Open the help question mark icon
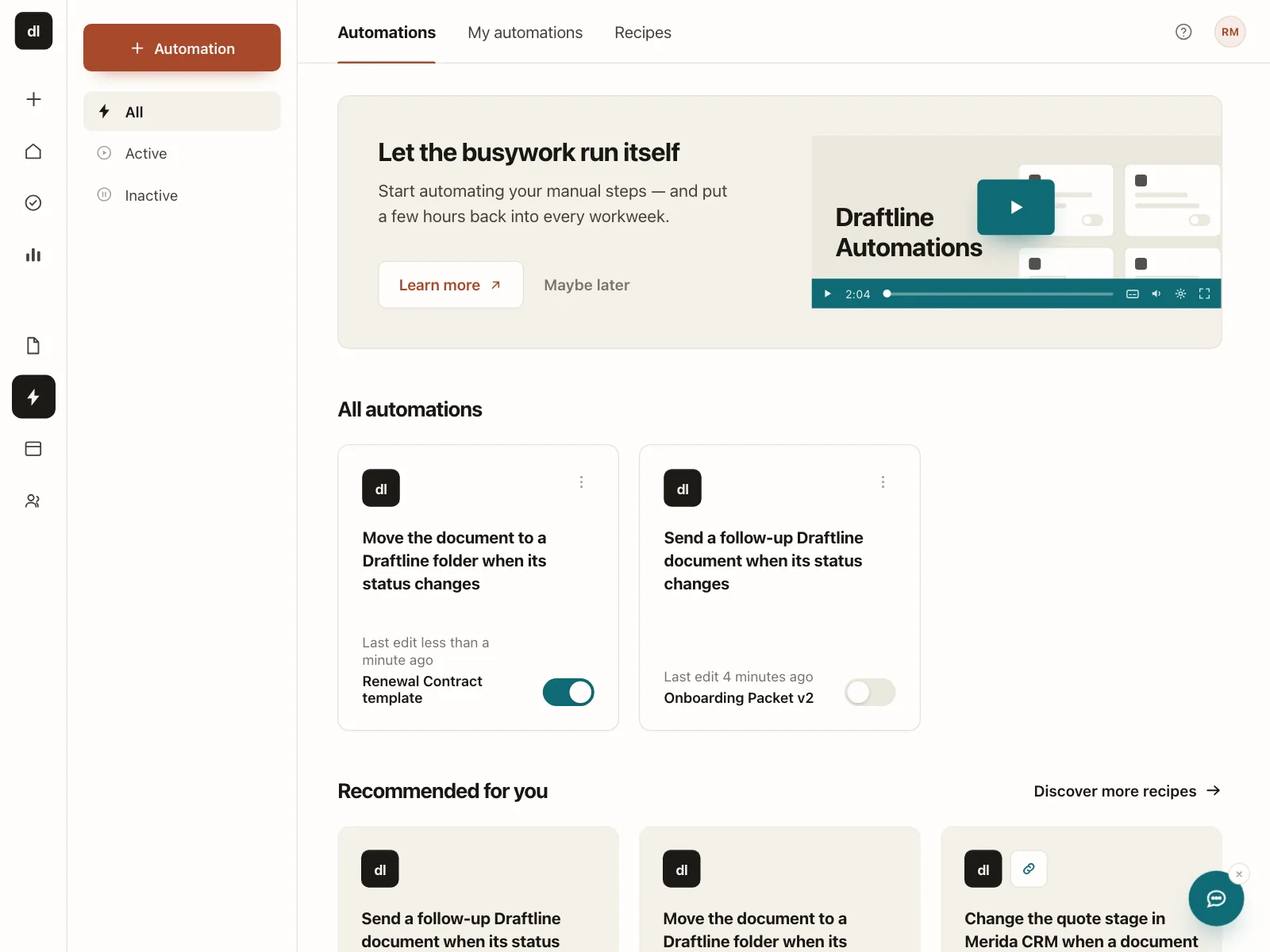Viewport: 1270px width, 952px height. tap(1183, 32)
